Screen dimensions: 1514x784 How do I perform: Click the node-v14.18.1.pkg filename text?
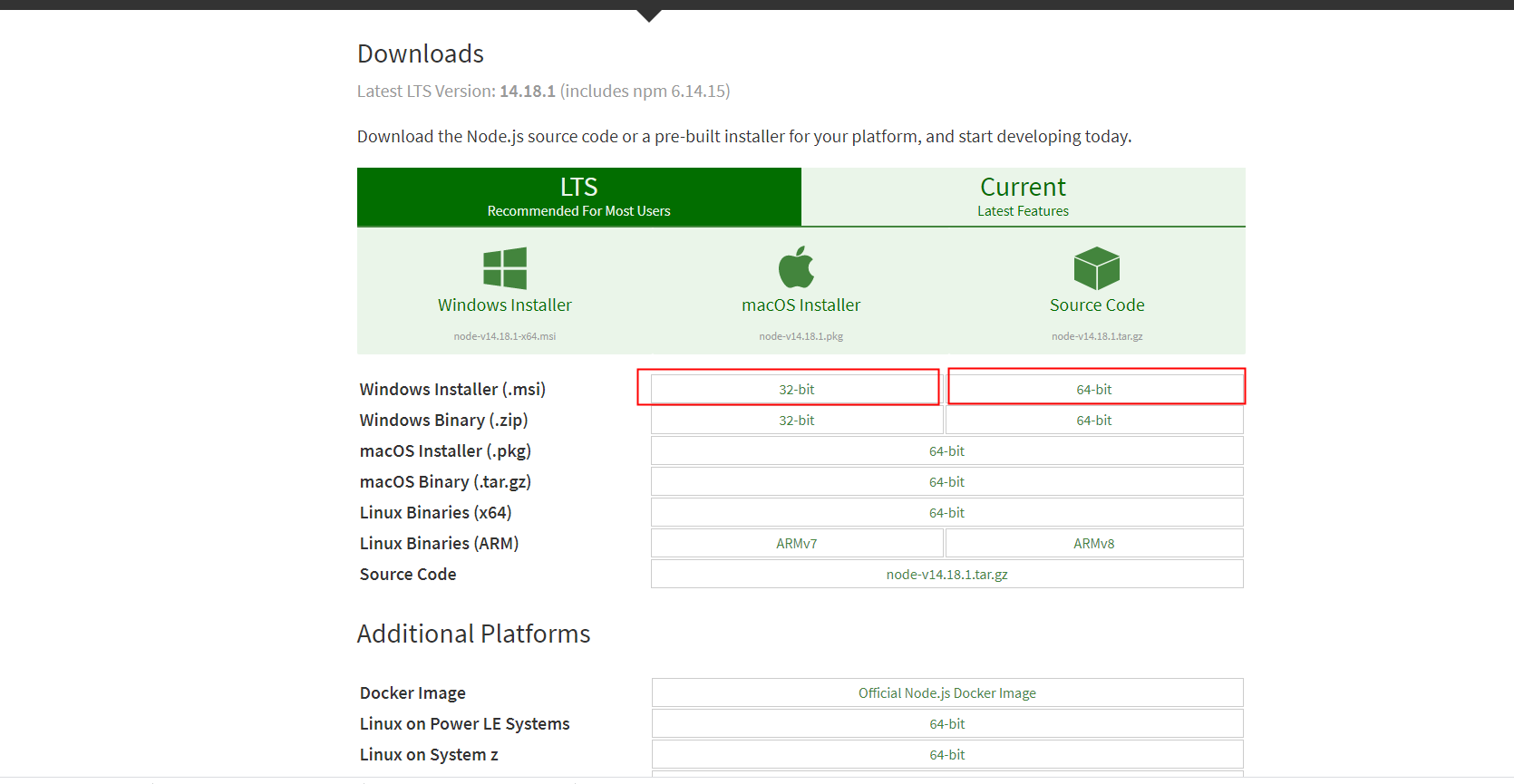[x=801, y=336]
